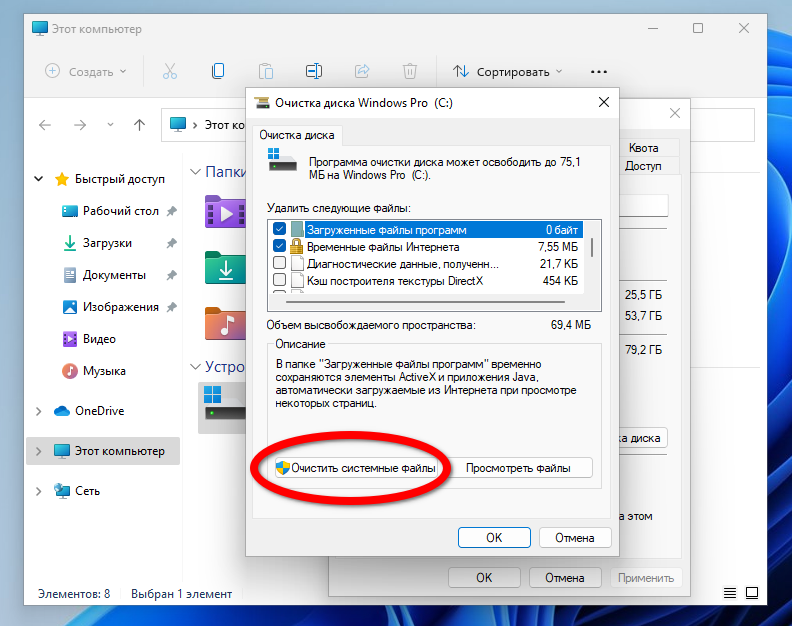This screenshot has height=626, width=792.
Task: Click the Delete trash icon in toolbar
Action: tap(410, 71)
